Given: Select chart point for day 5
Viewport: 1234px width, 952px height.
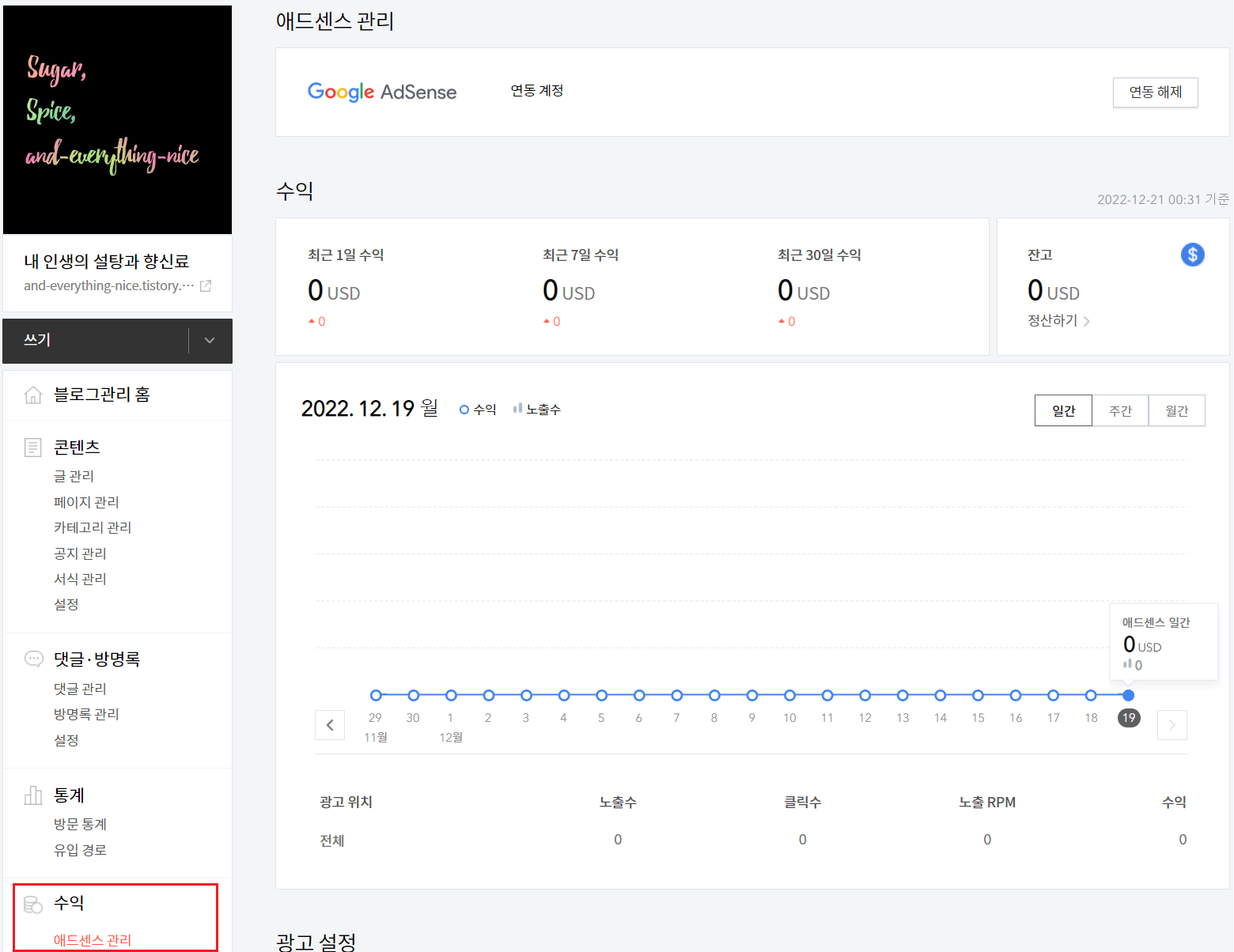Looking at the screenshot, I should pyautogui.click(x=602, y=695).
